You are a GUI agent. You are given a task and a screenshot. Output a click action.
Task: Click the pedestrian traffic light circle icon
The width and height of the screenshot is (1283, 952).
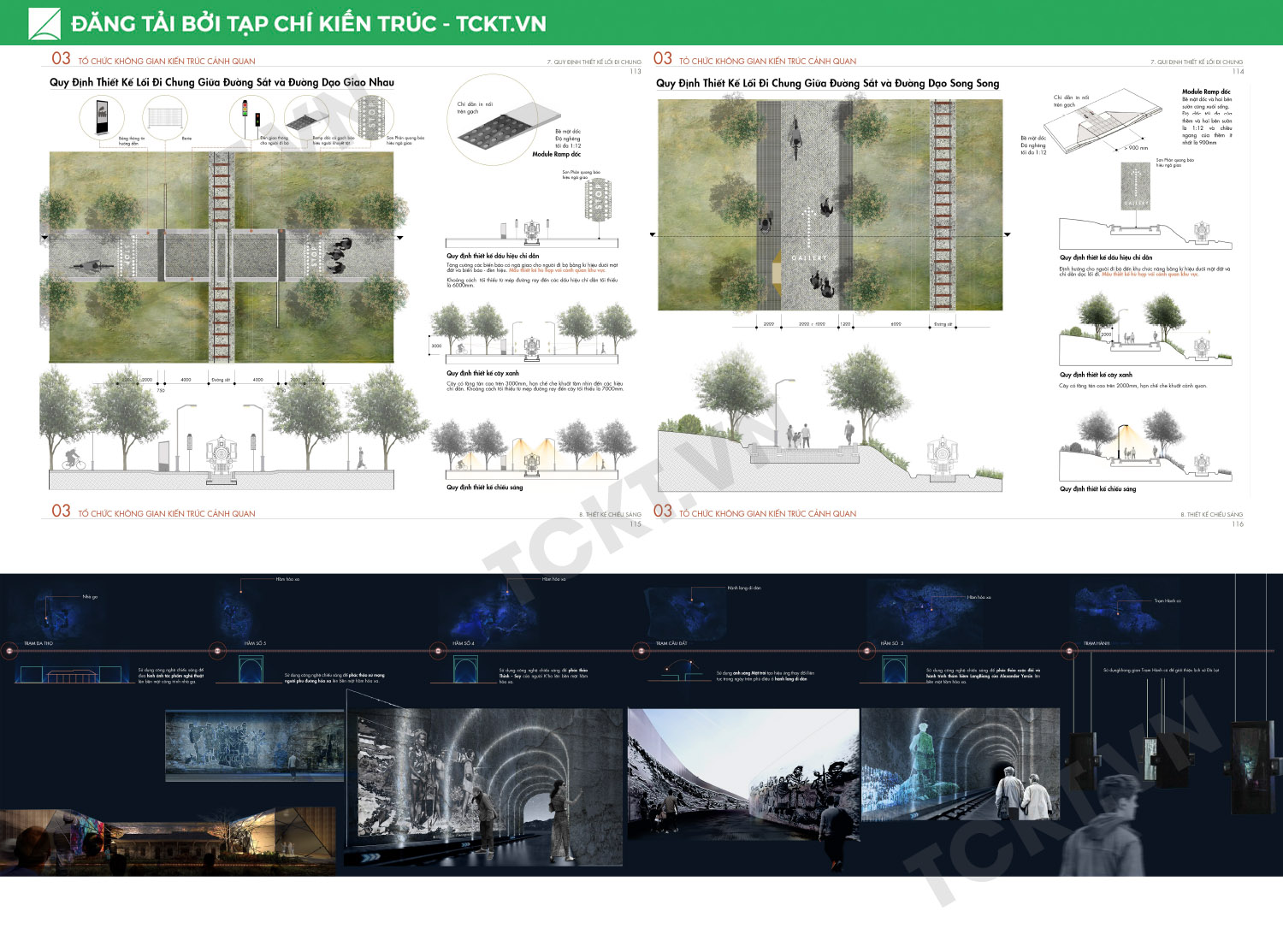click(251, 115)
